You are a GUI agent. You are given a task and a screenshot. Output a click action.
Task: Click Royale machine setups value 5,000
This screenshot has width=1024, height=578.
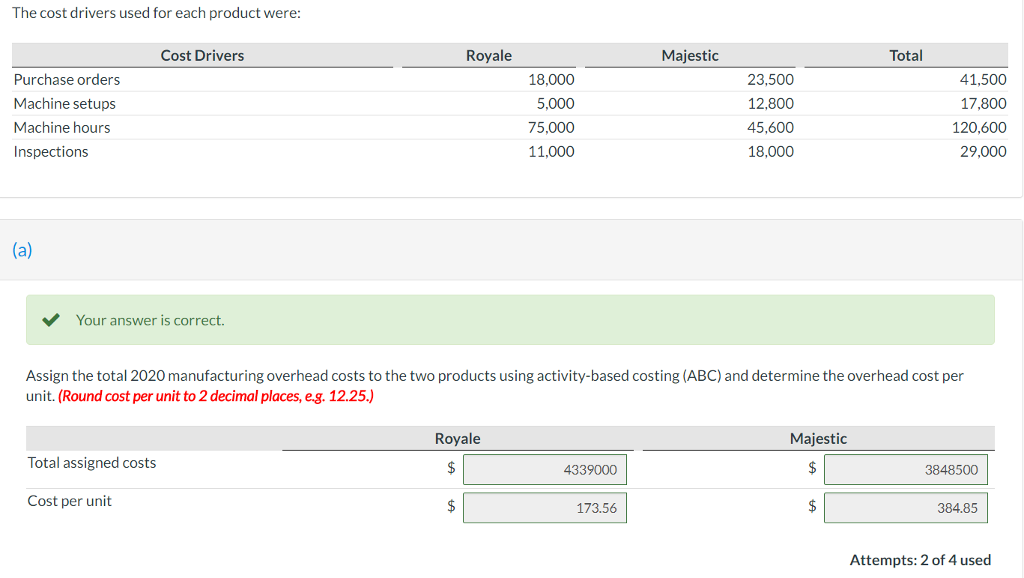coord(556,103)
